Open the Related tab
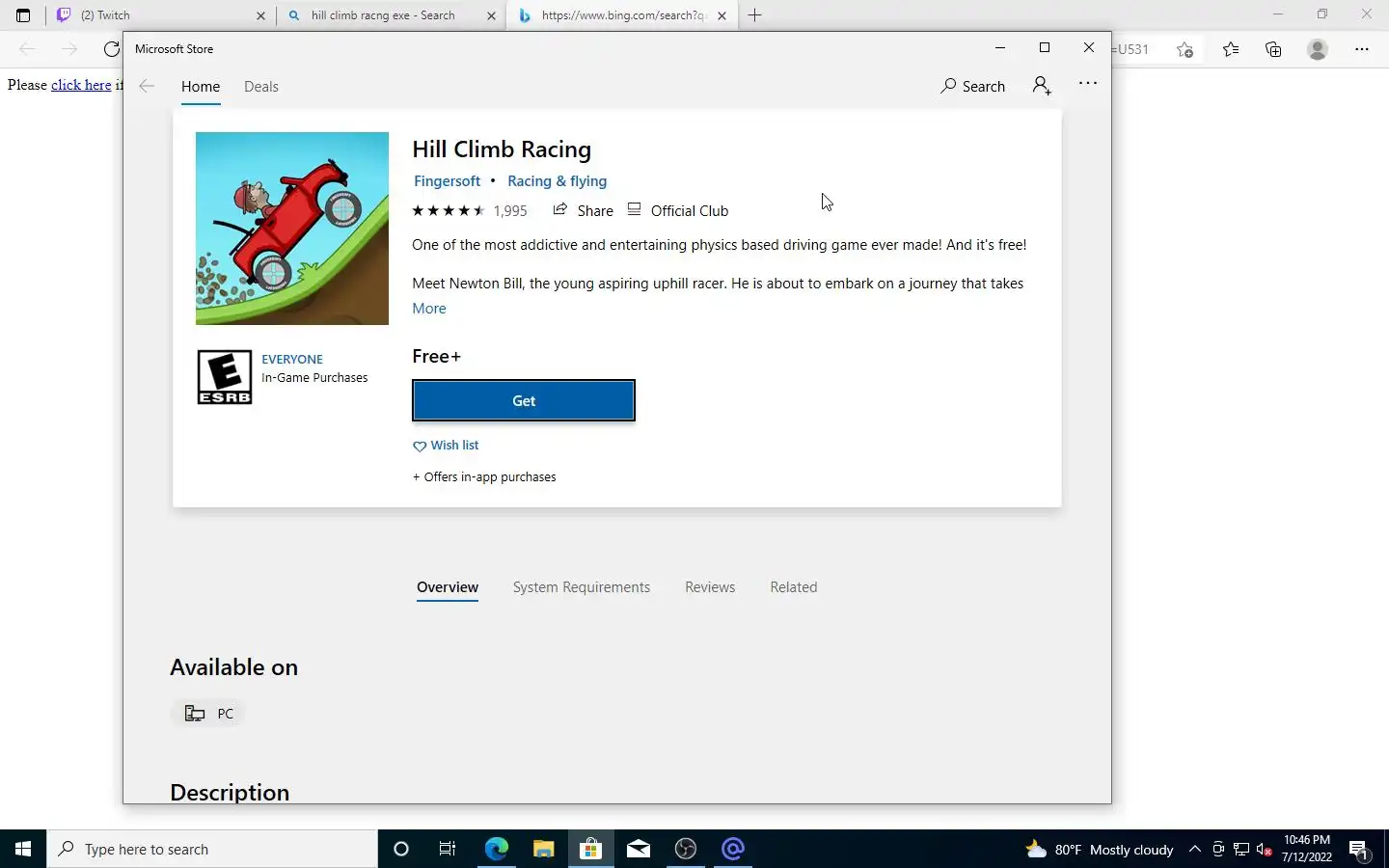This screenshot has width=1389, height=868. (x=794, y=587)
